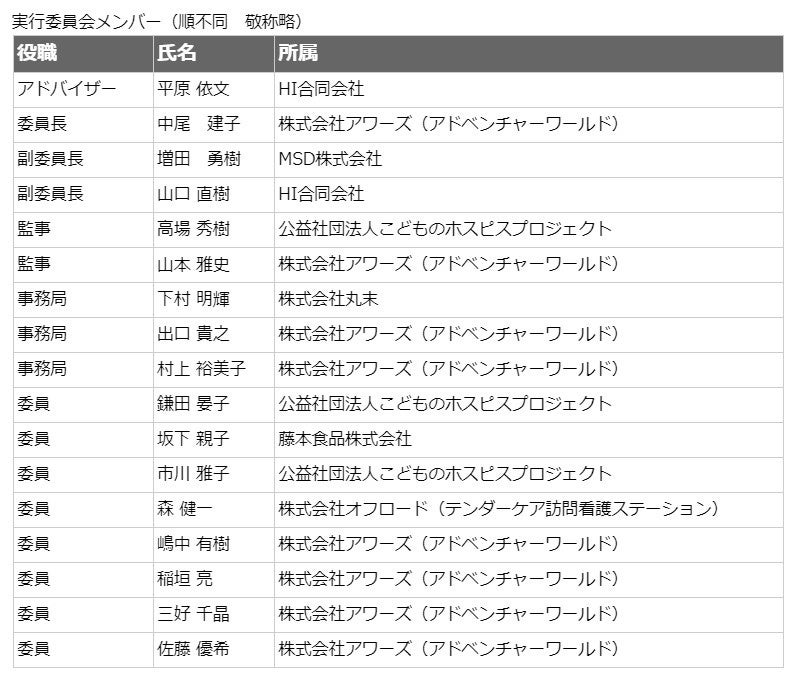The height and width of the screenshot is (679, 799).
Task: Select the name 佐藤 優希
Action: click(193, 649)
